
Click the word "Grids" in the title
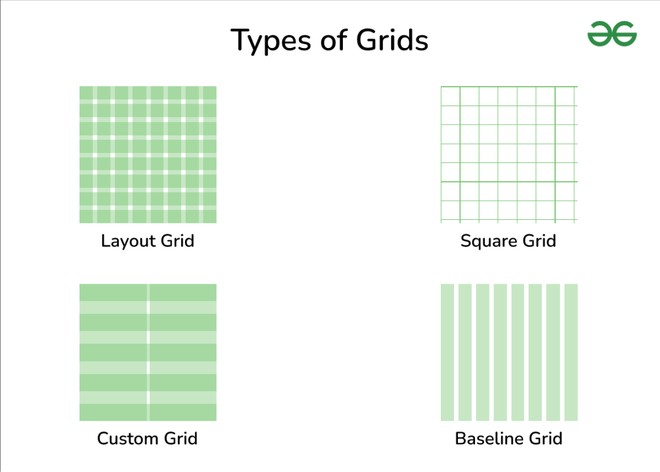pos(390,40)
